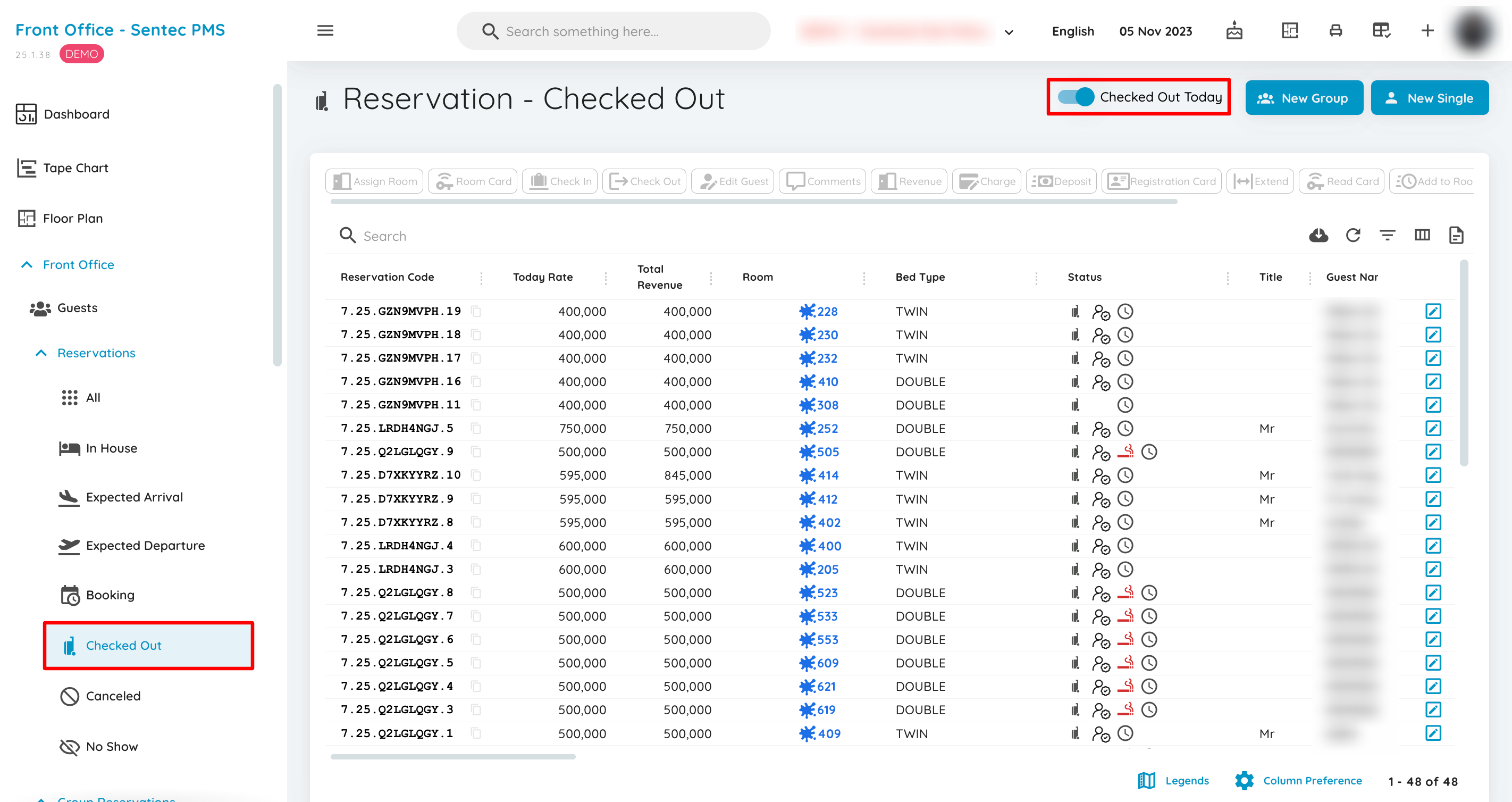The width and height of the screenshot is (1512, 802).
Task: Collapse the Reservations submenu
Action: click(x=41, y=353)
